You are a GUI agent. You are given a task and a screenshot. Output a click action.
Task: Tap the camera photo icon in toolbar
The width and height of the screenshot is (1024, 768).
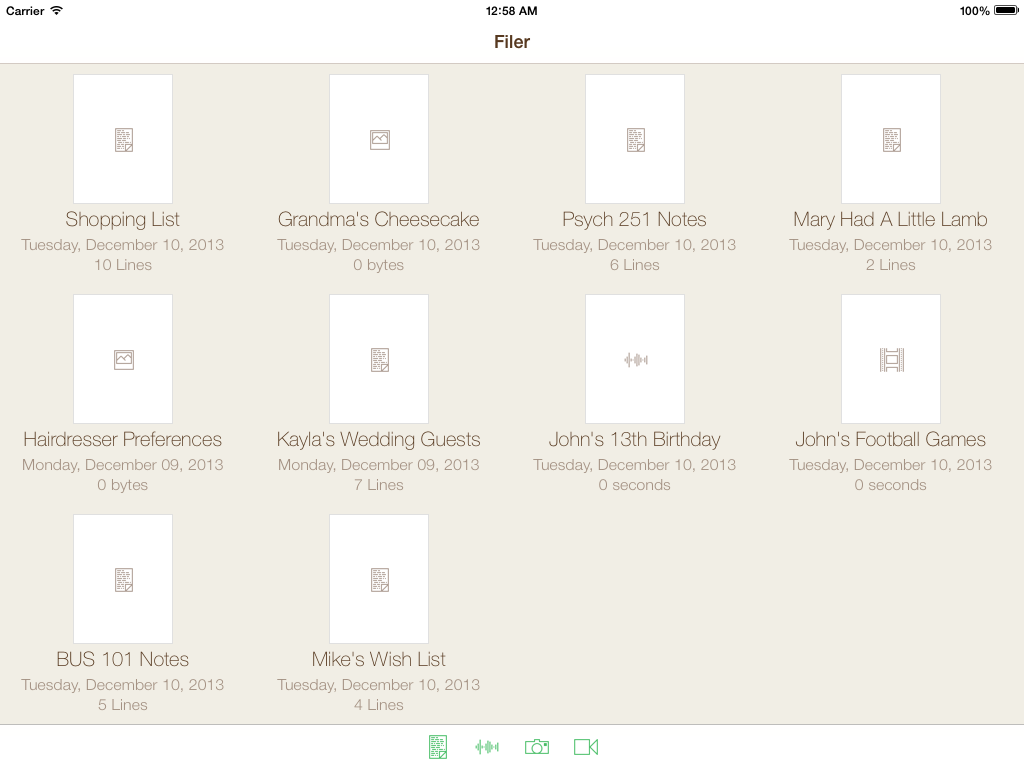537,747
